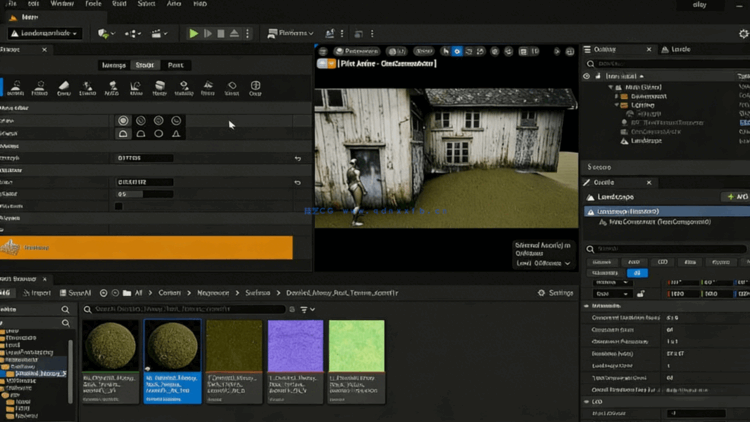Open the Landscape Mode selector dropdown

pyautogui.click(x=44, y=33)
